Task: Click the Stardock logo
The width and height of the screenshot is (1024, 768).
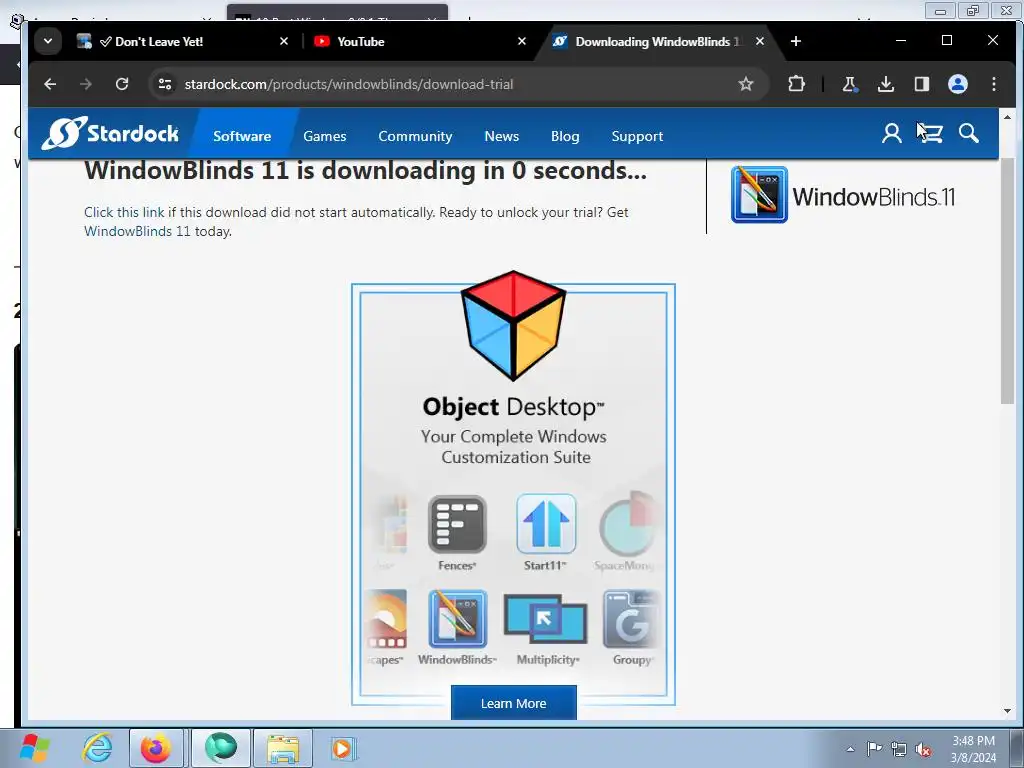Action: [110, 133]
